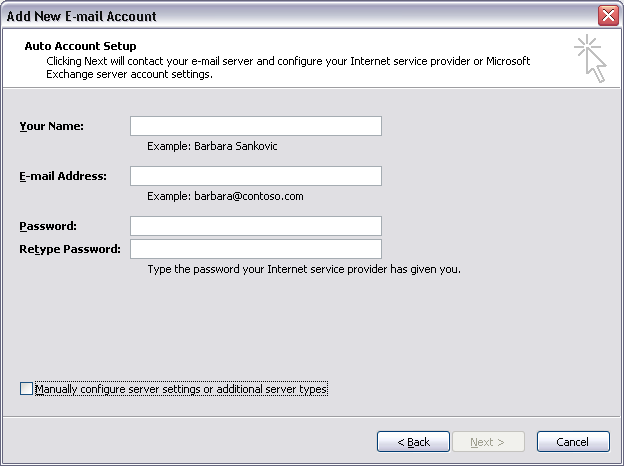
Task: Click into the Password field
Action: tap(256, 226)
